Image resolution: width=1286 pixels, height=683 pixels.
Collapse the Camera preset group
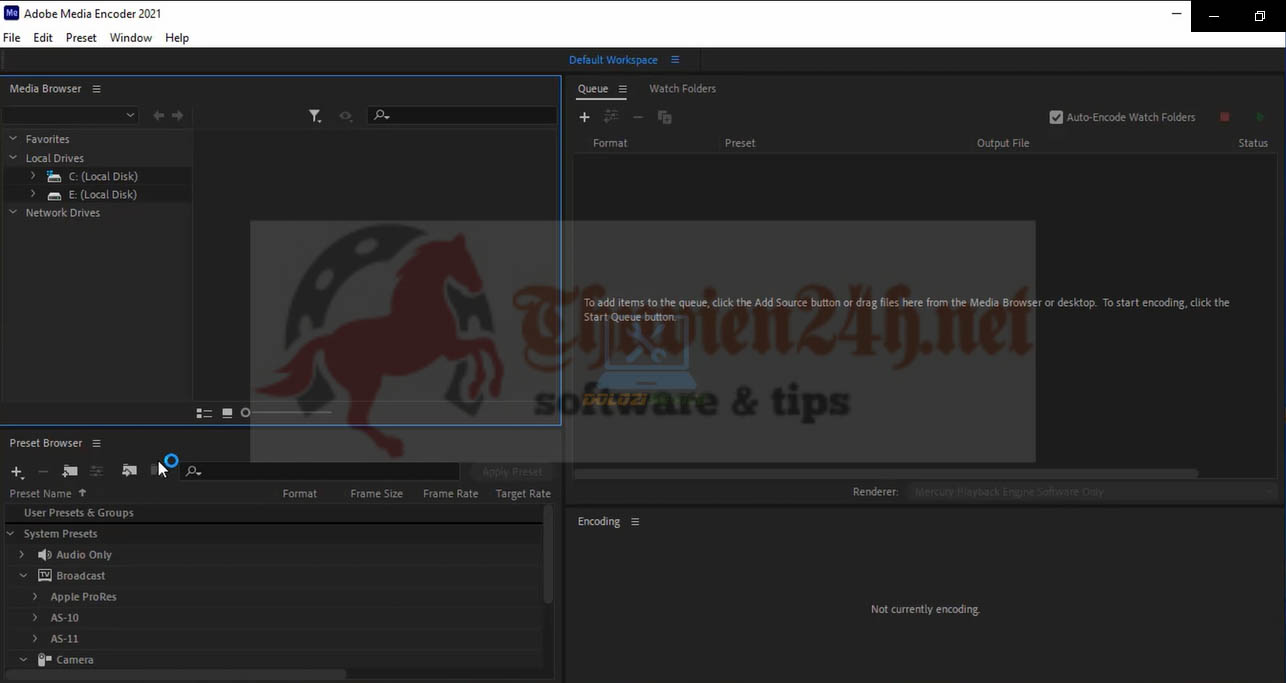[23, 660]
